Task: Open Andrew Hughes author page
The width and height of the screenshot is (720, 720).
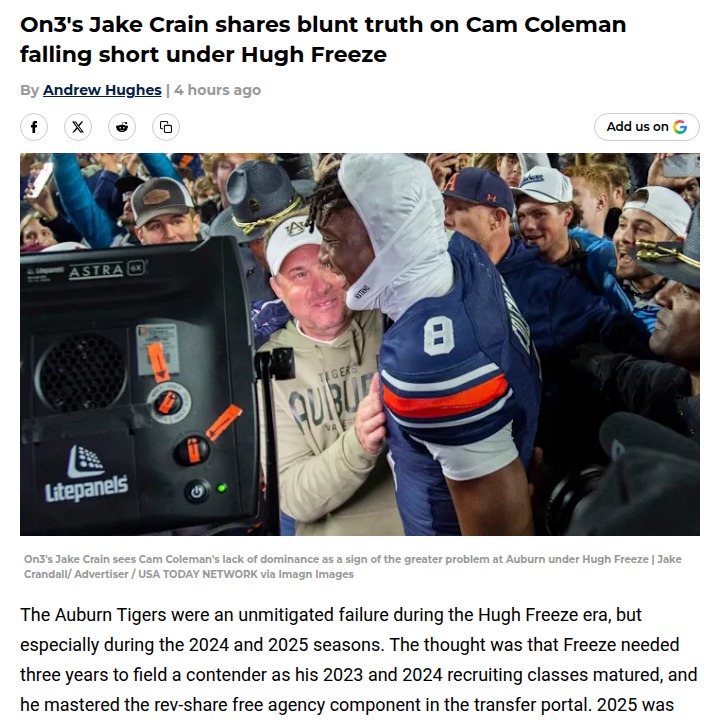Action: (x=102, y=90)
